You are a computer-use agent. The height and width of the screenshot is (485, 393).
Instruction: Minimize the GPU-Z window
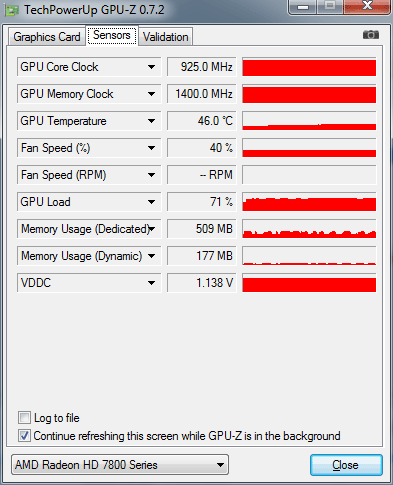(303, 6)
